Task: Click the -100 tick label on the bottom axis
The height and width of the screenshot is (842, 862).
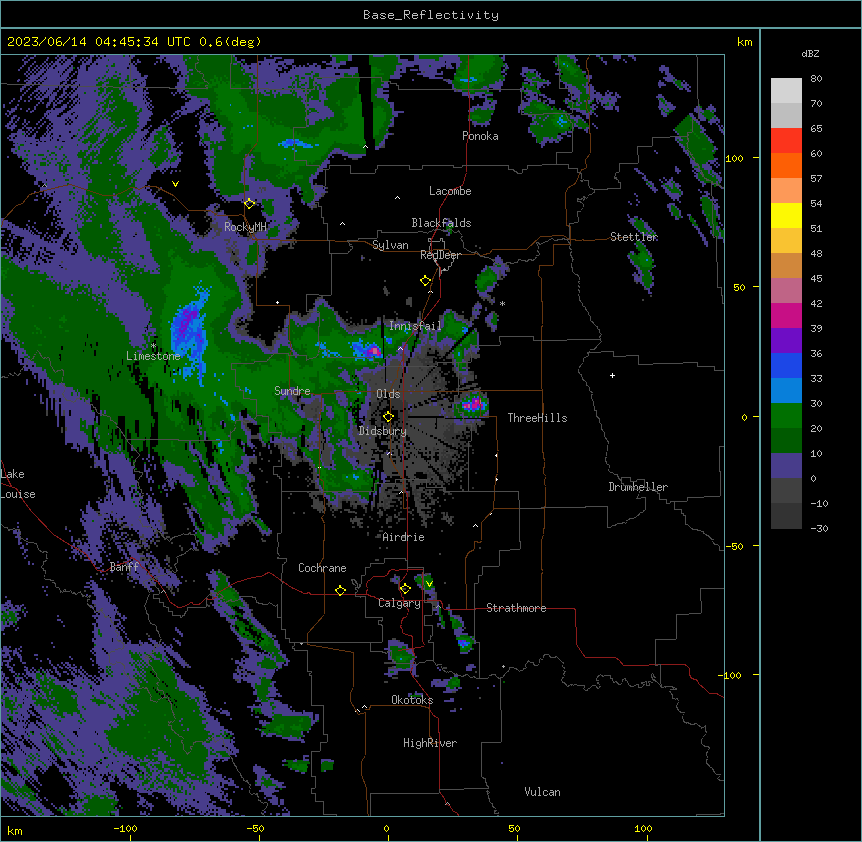Action: click(x=126, y=828)
